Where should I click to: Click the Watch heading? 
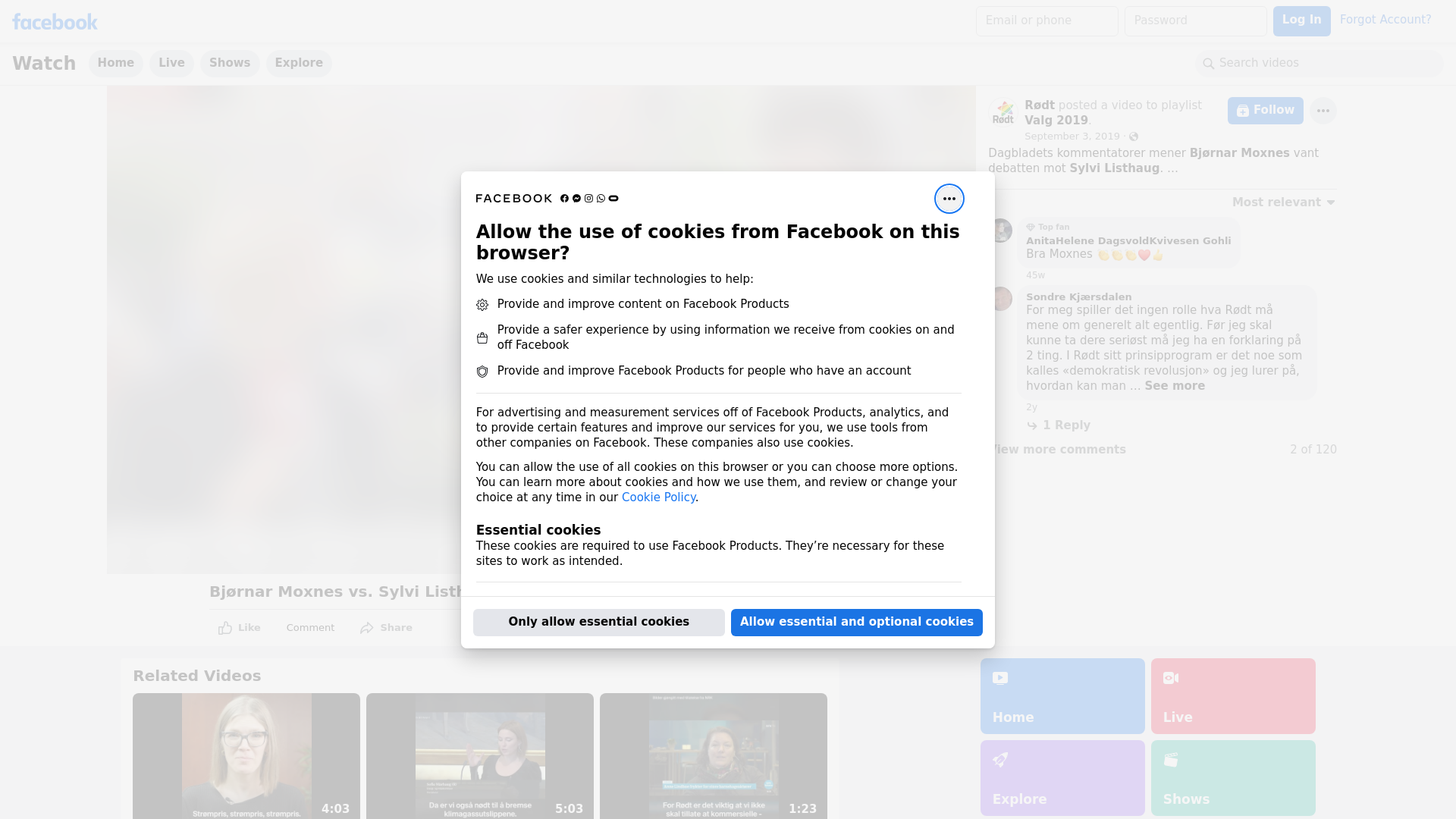(44, 64)
